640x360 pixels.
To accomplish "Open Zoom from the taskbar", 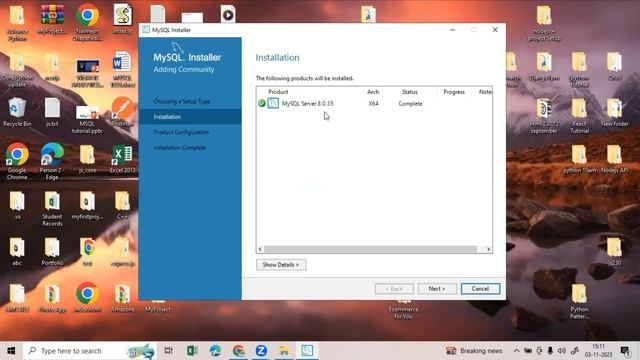I will 261,351.
